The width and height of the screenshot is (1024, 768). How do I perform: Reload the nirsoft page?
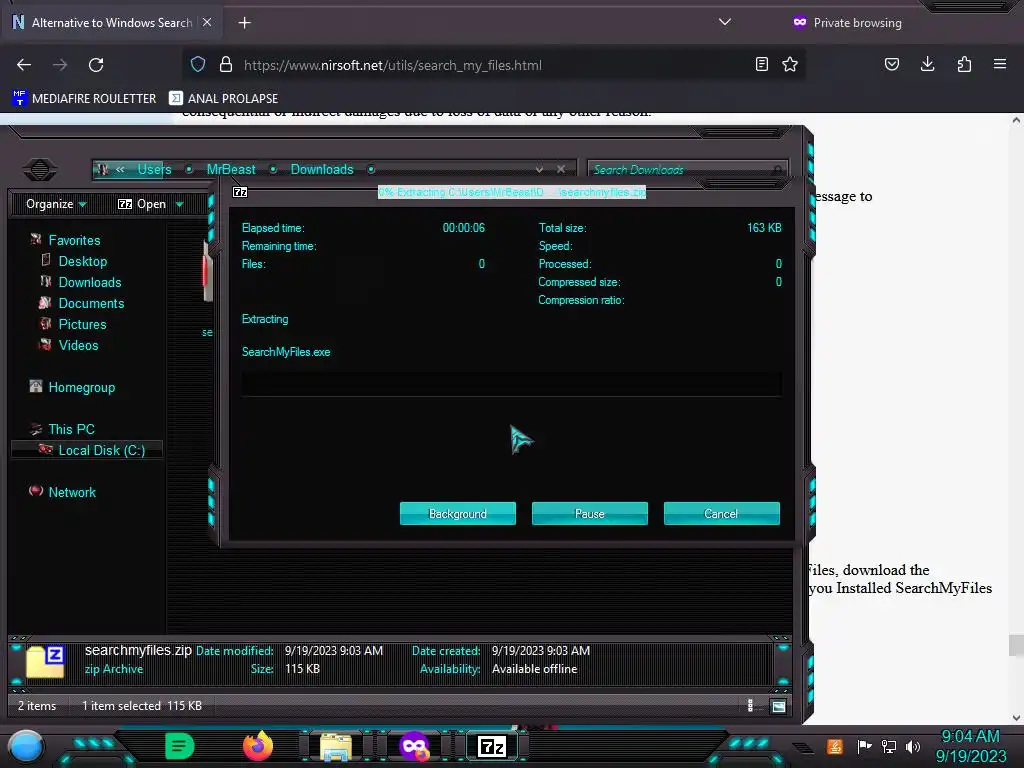click(96, 65)
